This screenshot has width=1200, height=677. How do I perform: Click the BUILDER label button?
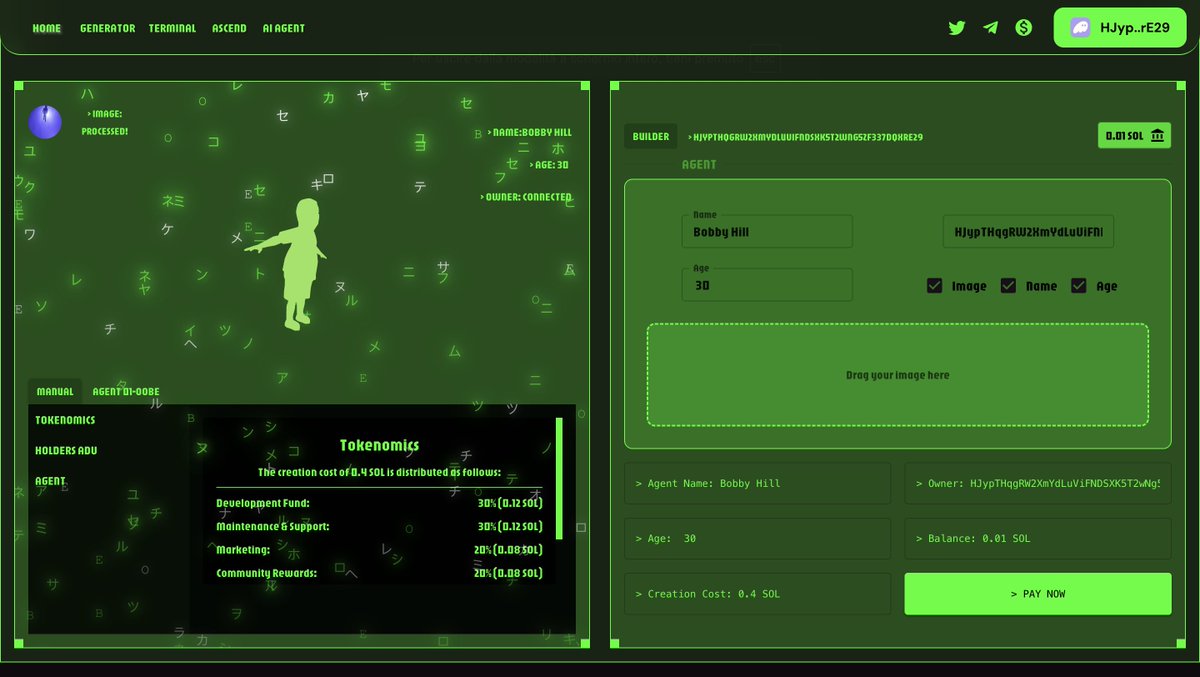pos(651,136)
